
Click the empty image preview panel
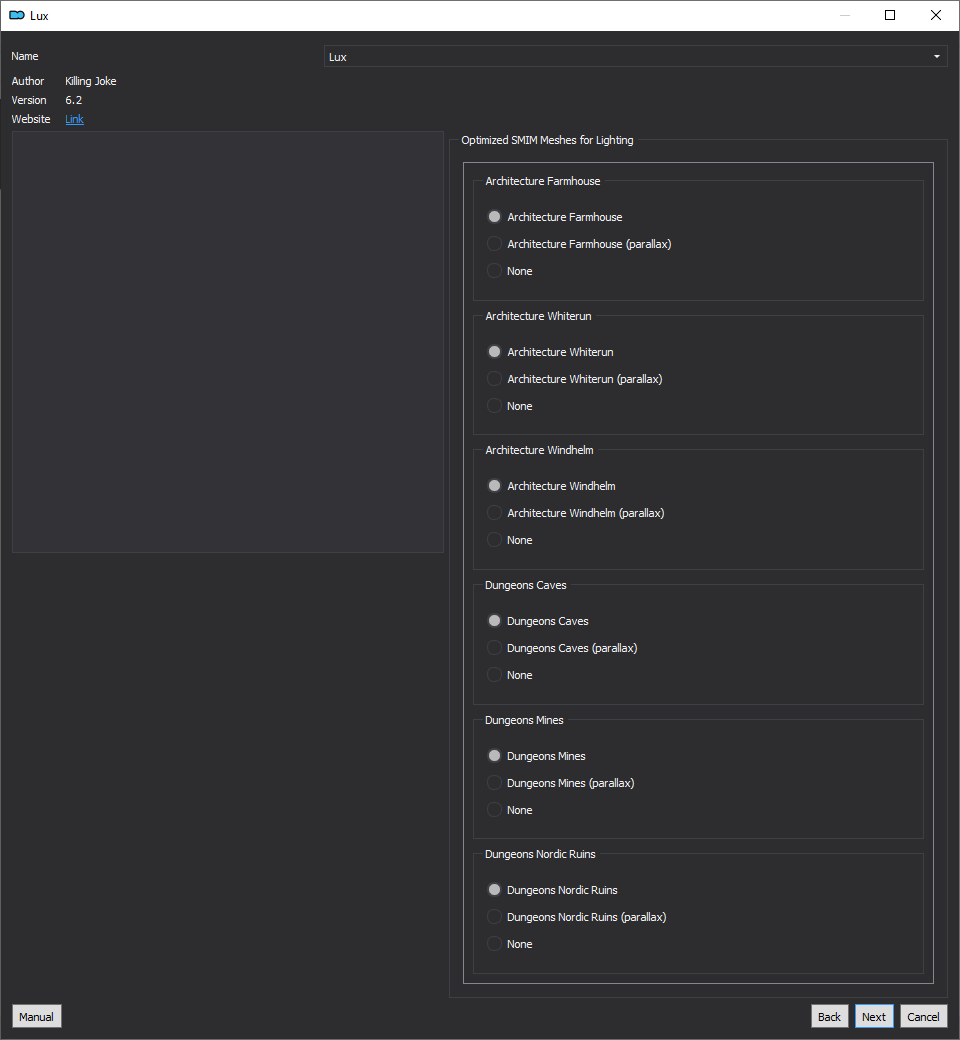tap(228, 342)
